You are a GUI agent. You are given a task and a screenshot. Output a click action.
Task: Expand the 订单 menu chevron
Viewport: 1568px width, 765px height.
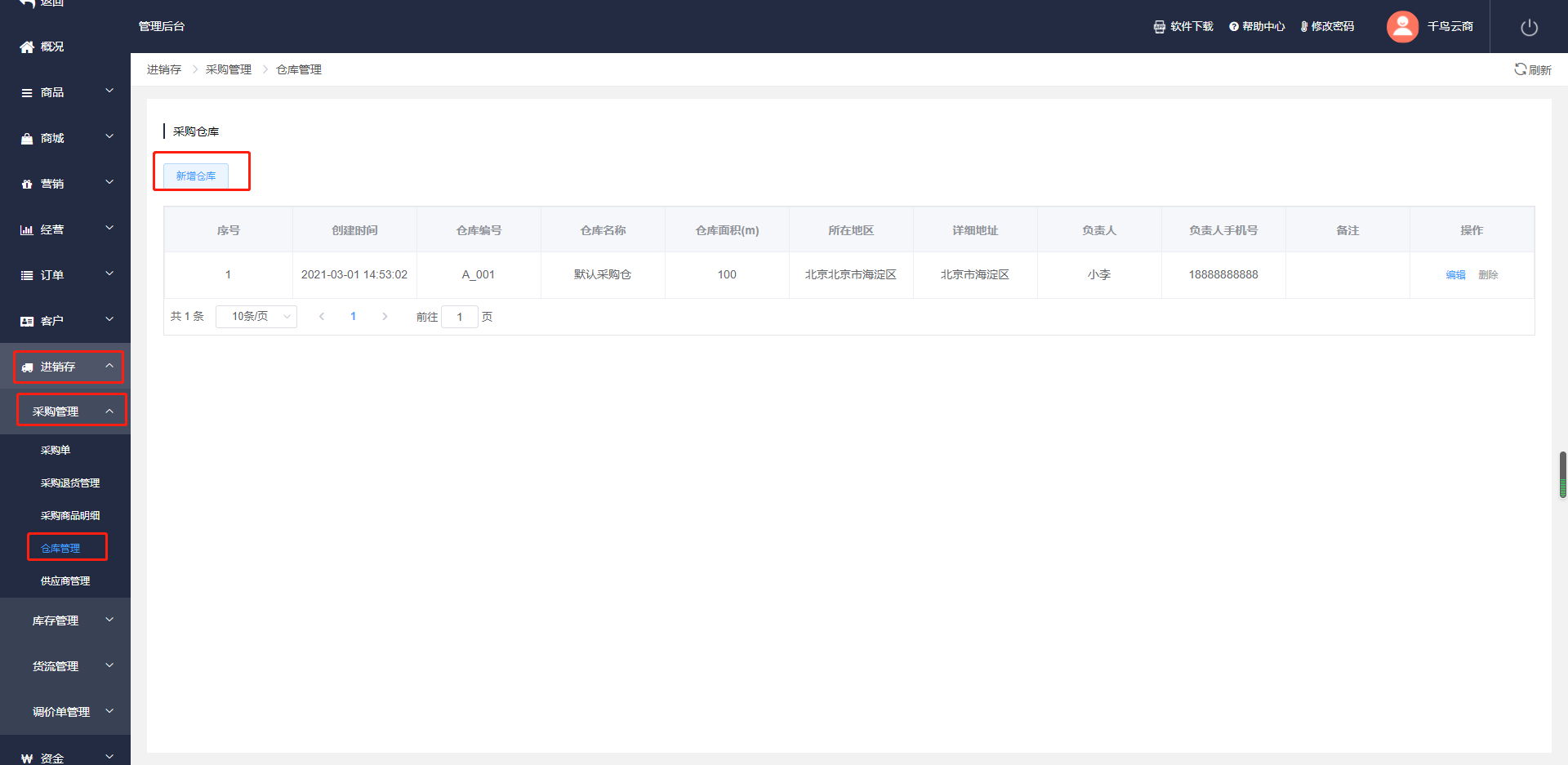(x=109, y=274)
